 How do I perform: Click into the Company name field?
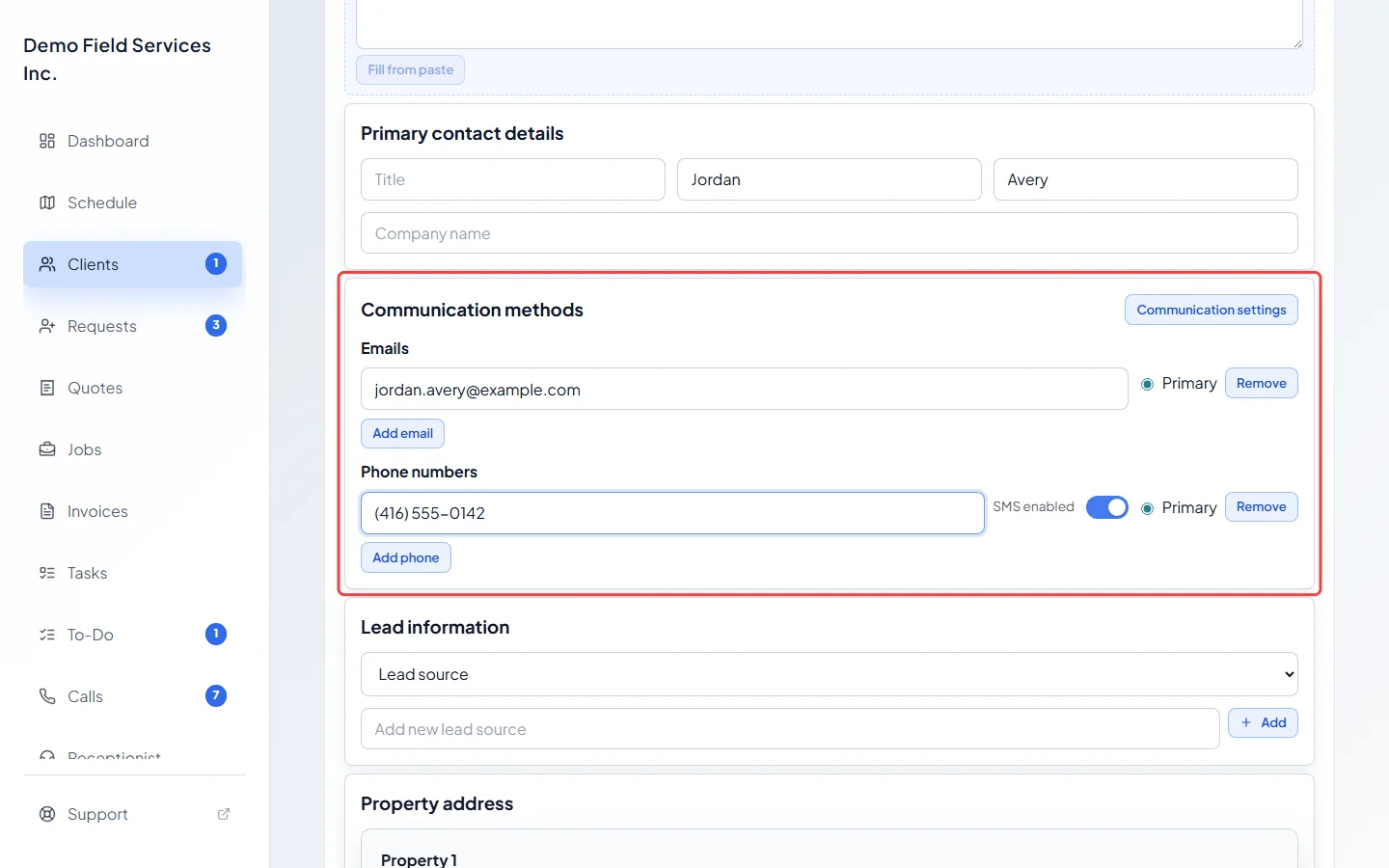coord(830,233)
